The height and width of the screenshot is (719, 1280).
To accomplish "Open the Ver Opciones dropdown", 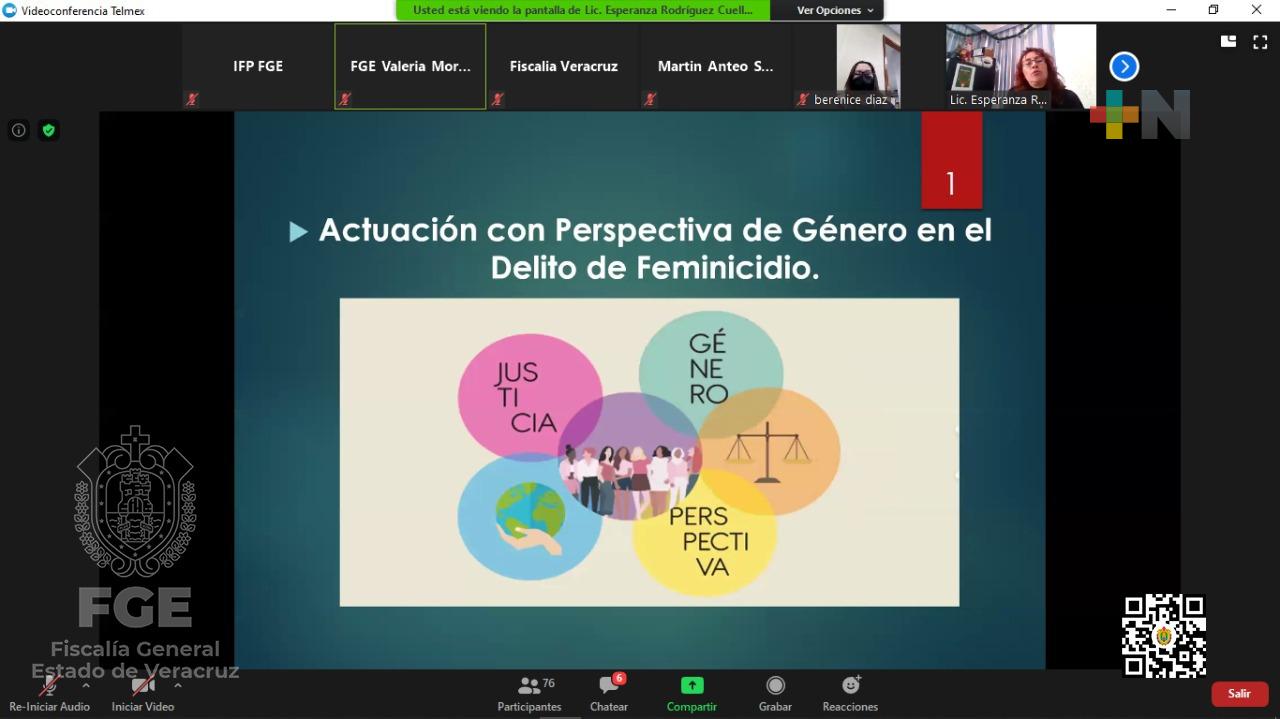I will pyautogui.click(x=833, y=10).
